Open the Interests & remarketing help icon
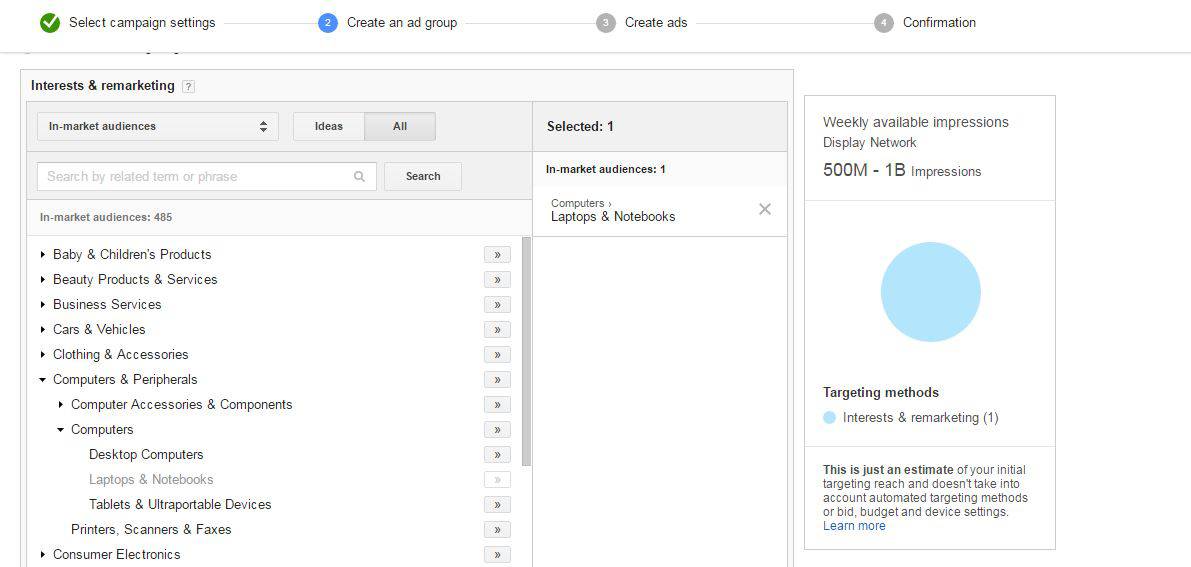Image resolution: width=1191 pixels, height=567 pixels. coord(188,87)
